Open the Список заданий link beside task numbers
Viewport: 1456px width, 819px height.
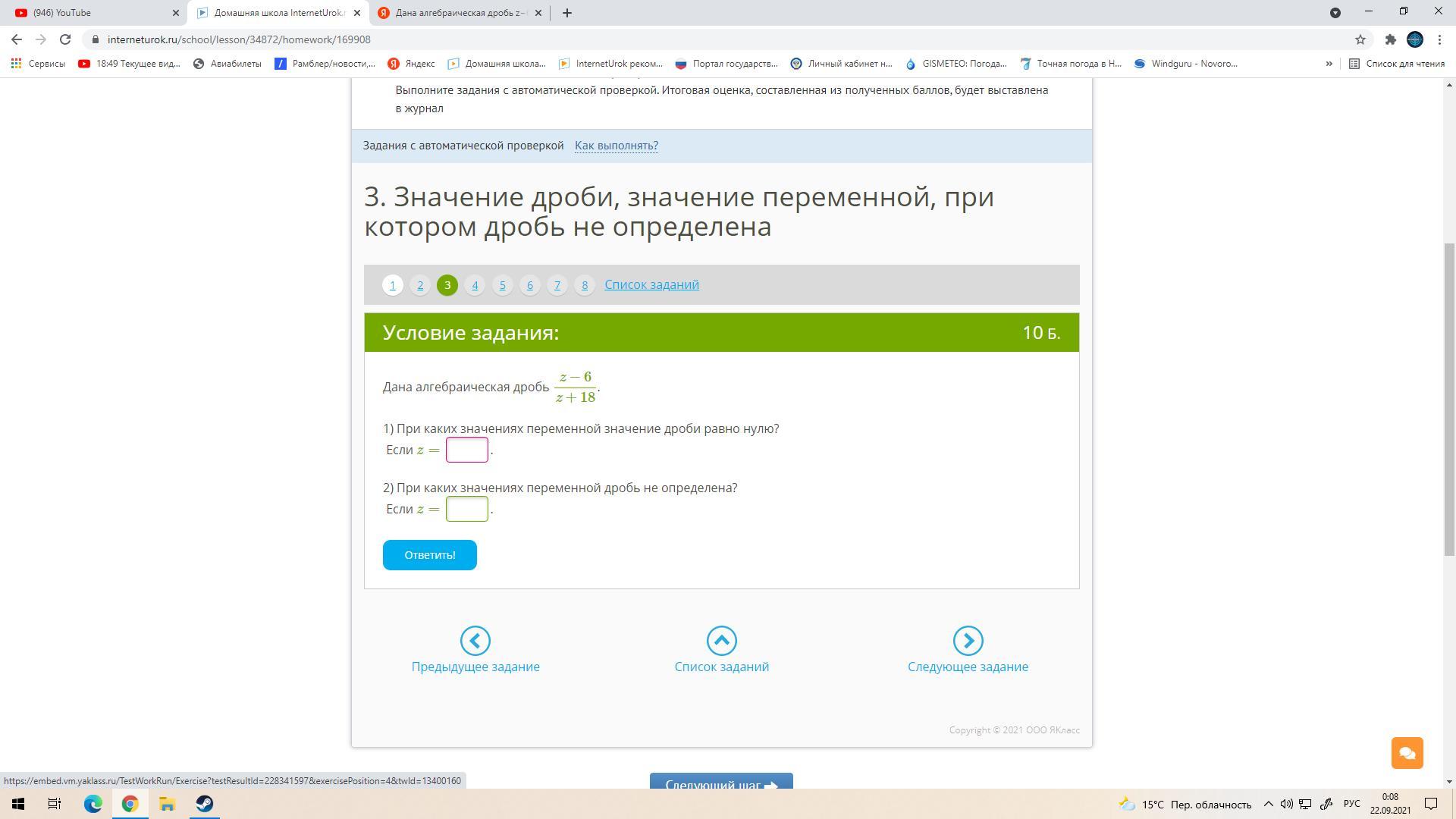(x=651, y=284)
